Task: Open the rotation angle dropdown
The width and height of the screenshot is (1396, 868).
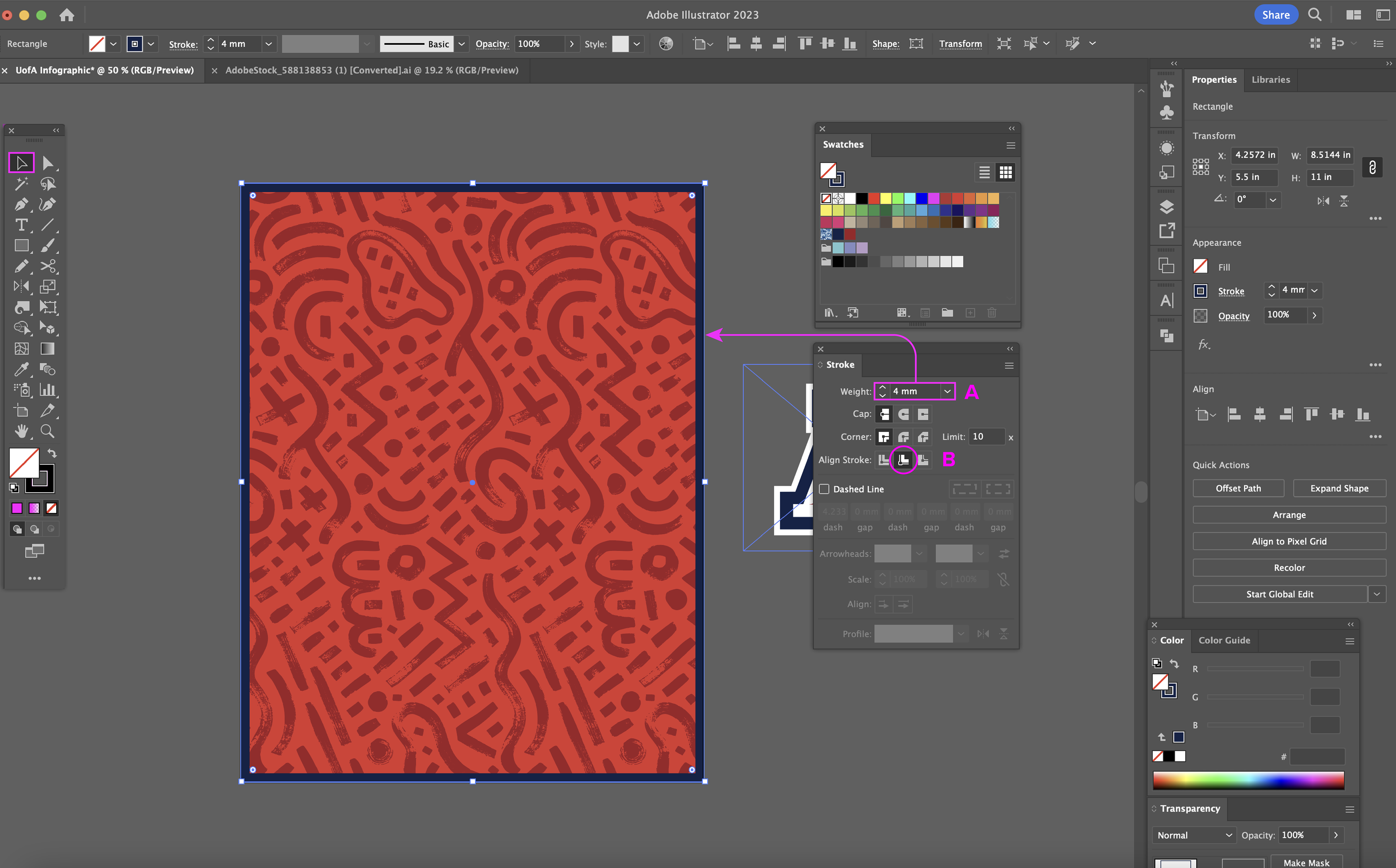Action: [x=1272, y=200]
